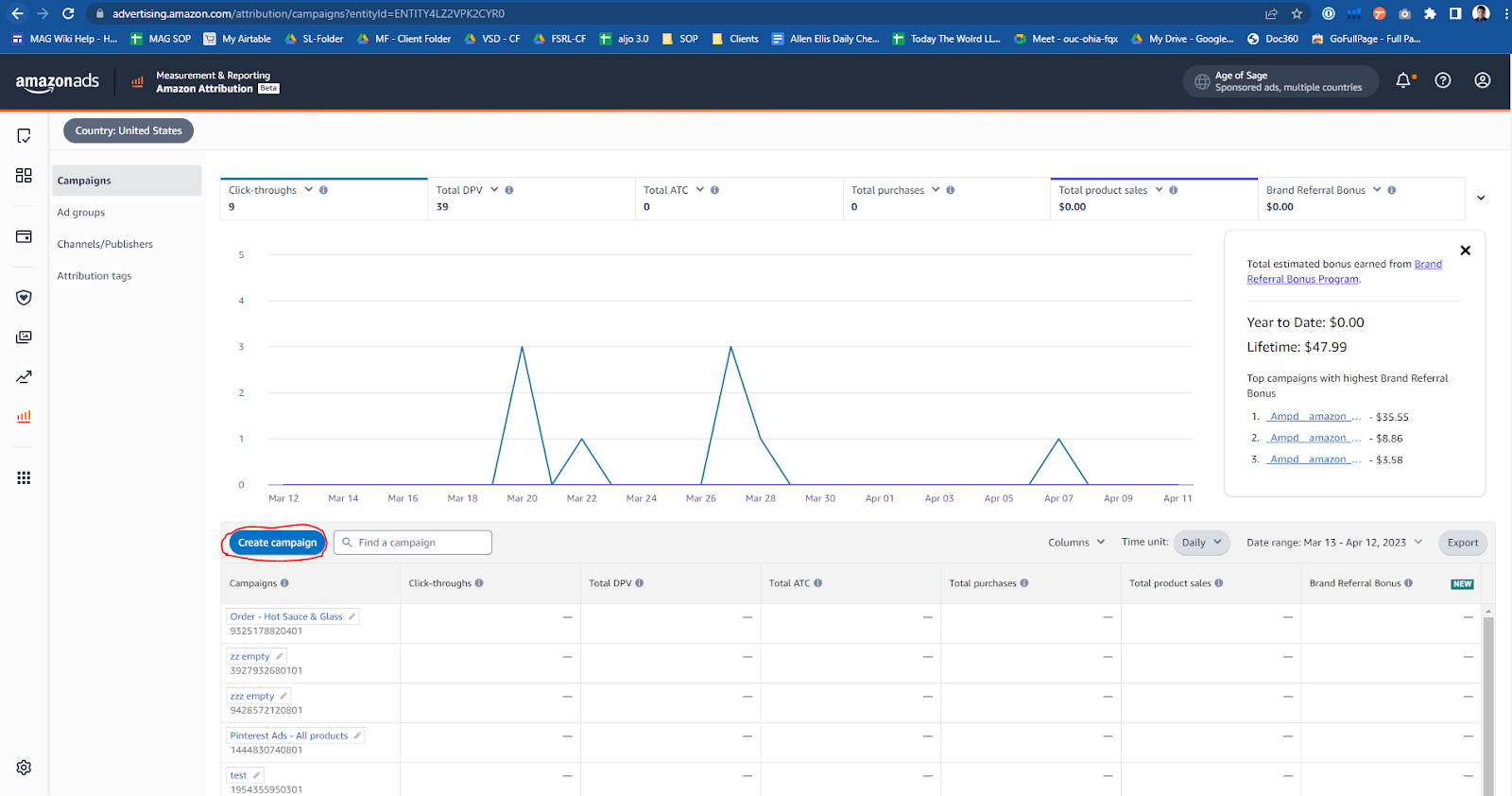Go back with the browser back arrow

coord(17,13)
